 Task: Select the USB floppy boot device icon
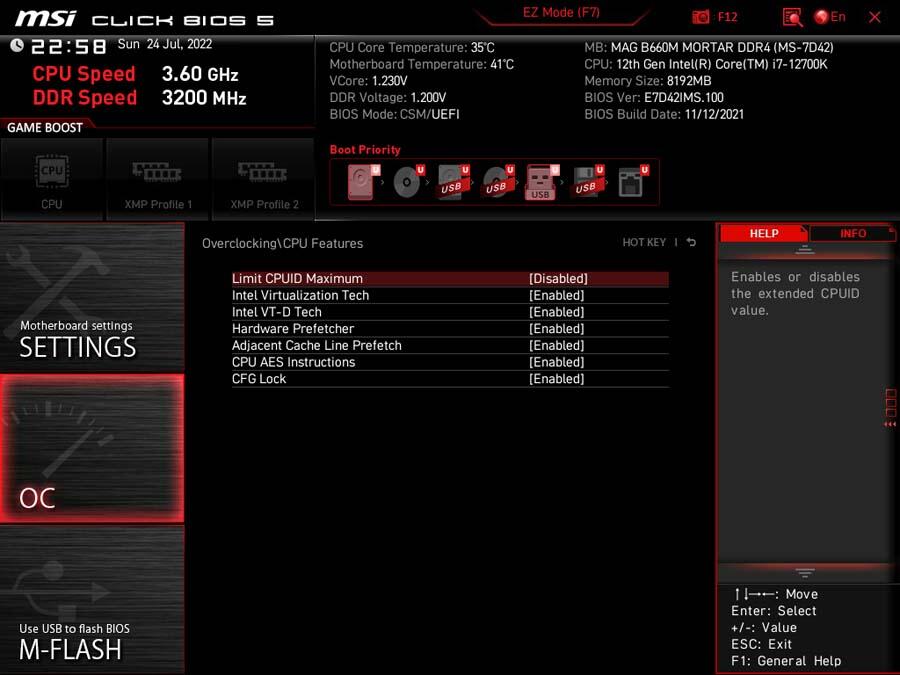[x=587, y=182]
